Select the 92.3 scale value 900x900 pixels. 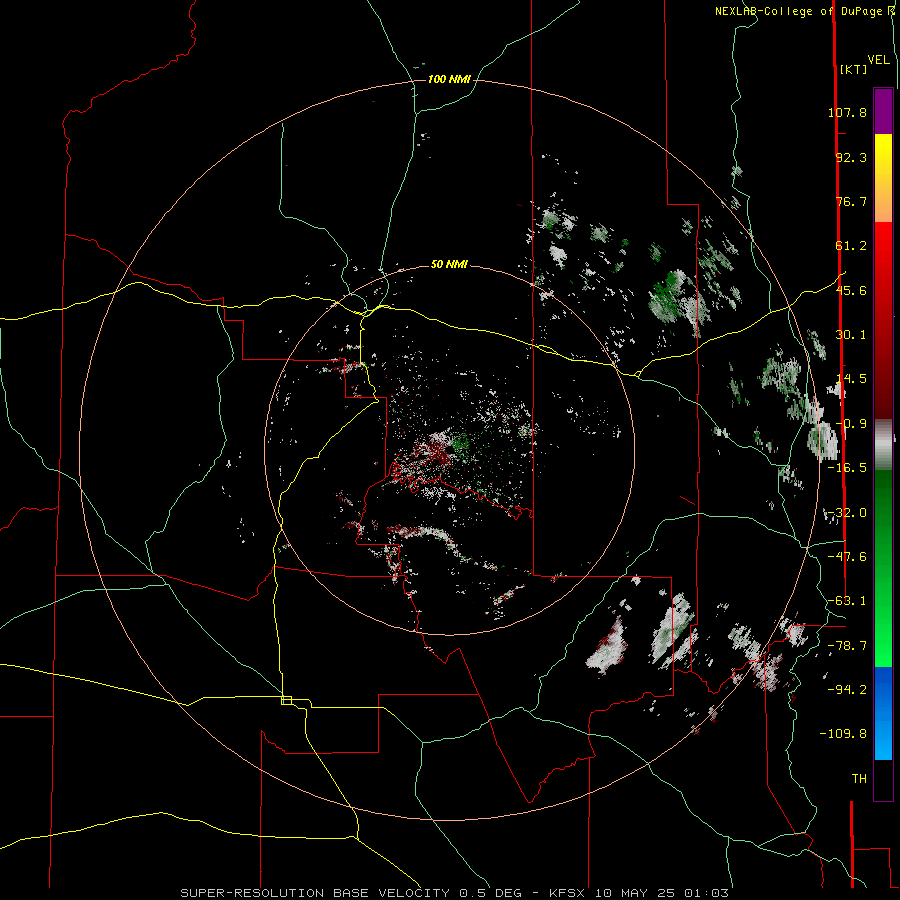[851, 157]
